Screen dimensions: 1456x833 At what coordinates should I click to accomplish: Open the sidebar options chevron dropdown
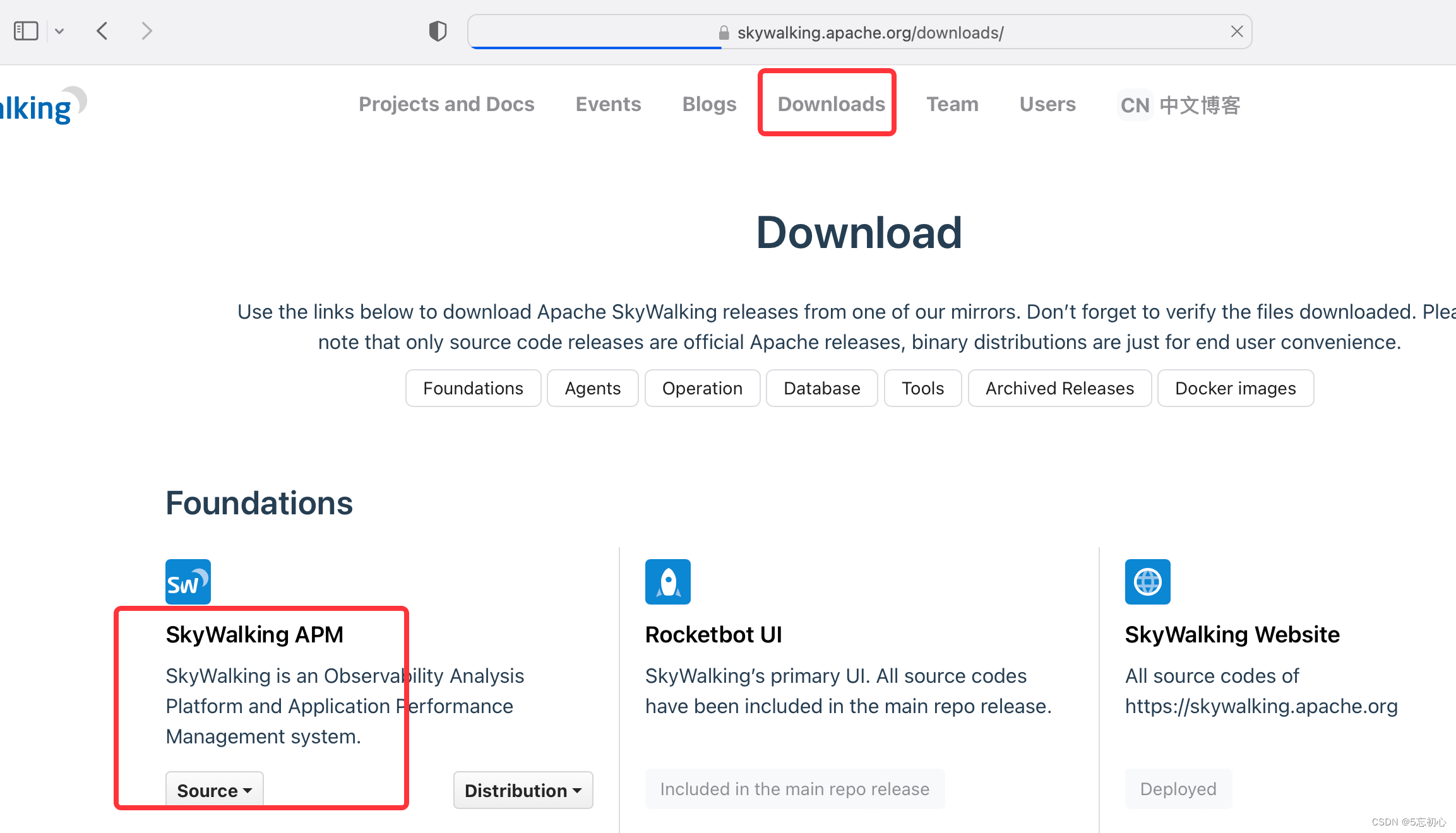coord(59,31)
